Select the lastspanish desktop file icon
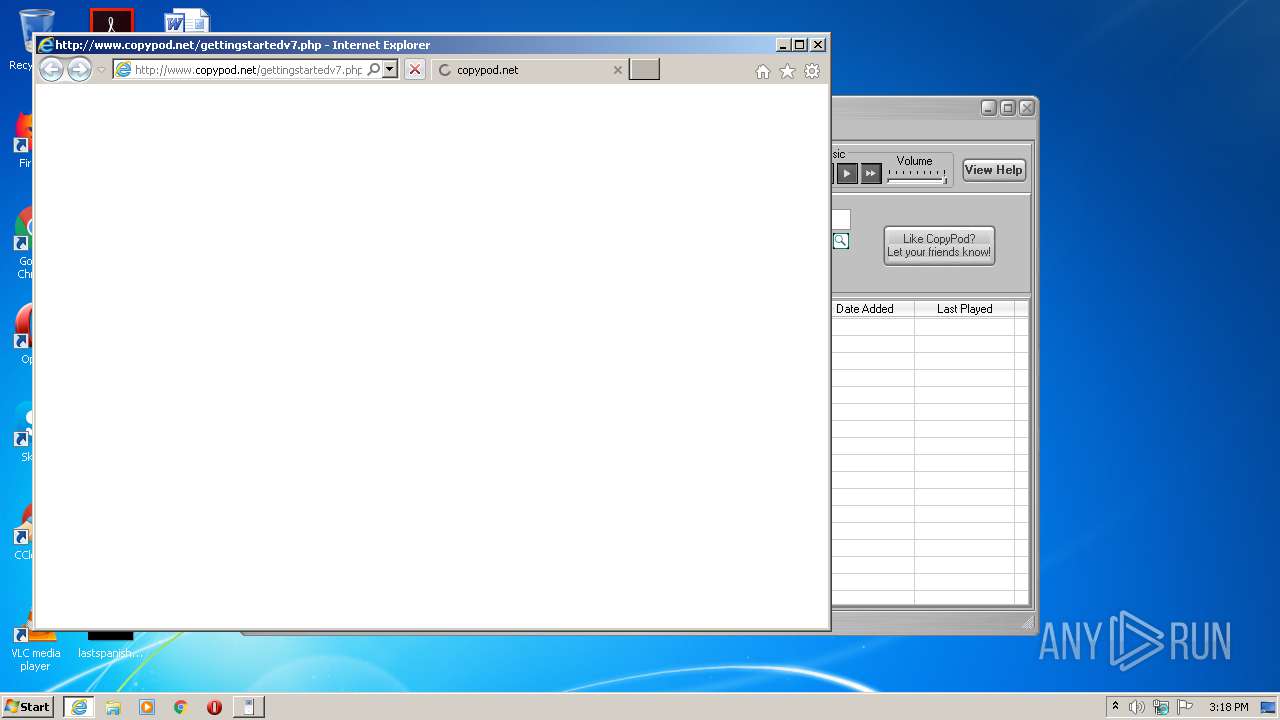1280x720 pixels. (110, 645)
